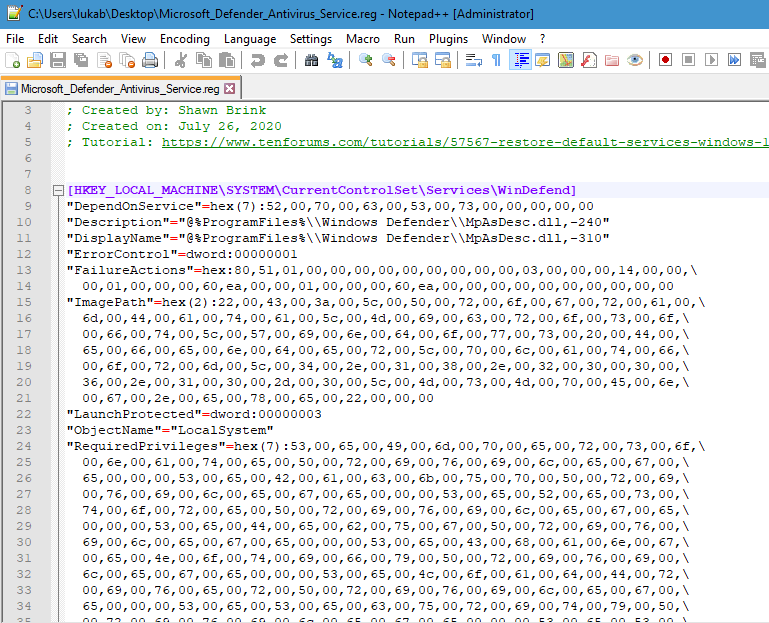
Task: Save the current file via floppy icon
Action: [58, 60]
